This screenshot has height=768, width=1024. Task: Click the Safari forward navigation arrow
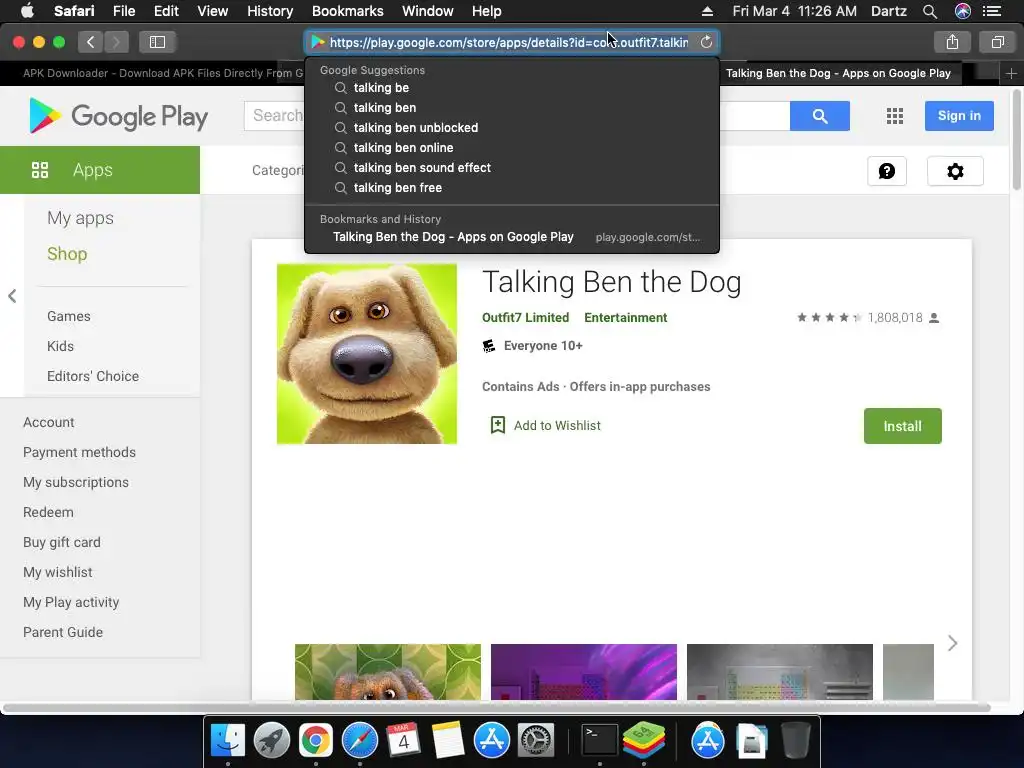[116, 42]
